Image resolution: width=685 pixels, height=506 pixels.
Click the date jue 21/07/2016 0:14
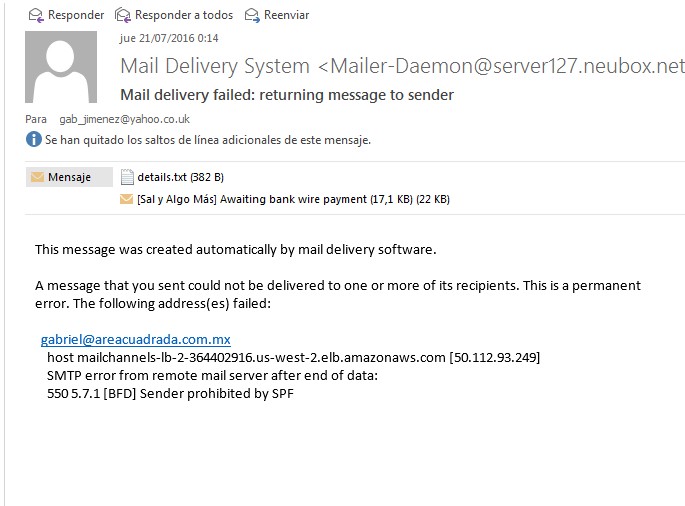coord(169,39)
